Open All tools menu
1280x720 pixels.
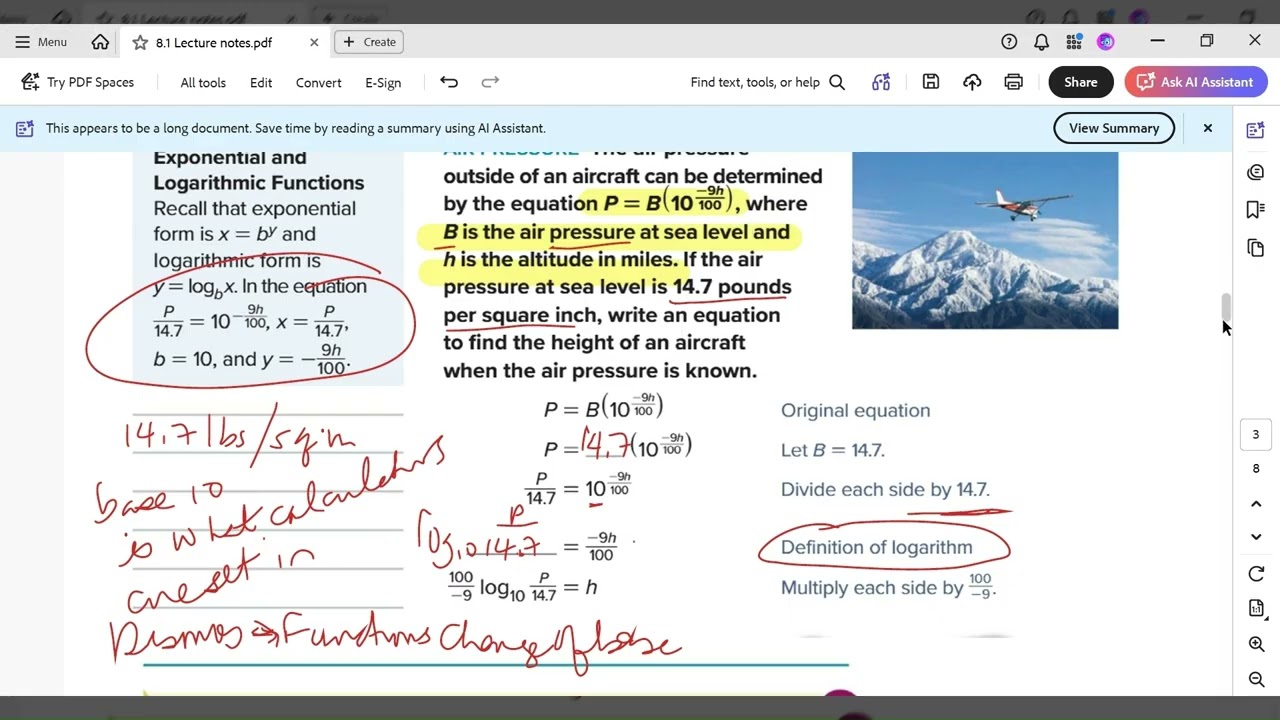203,83
